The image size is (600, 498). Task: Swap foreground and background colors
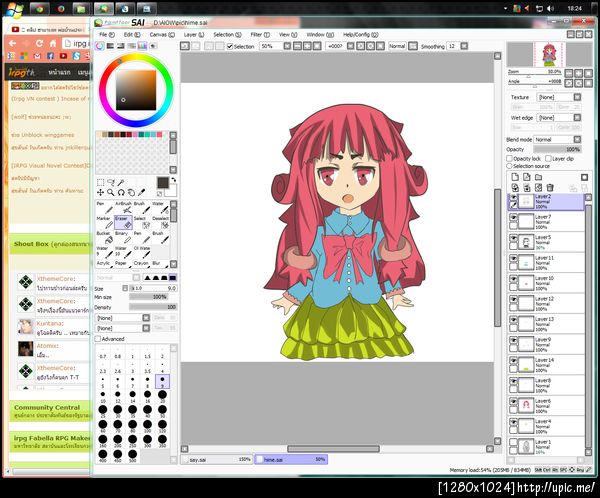pos(173,180)
